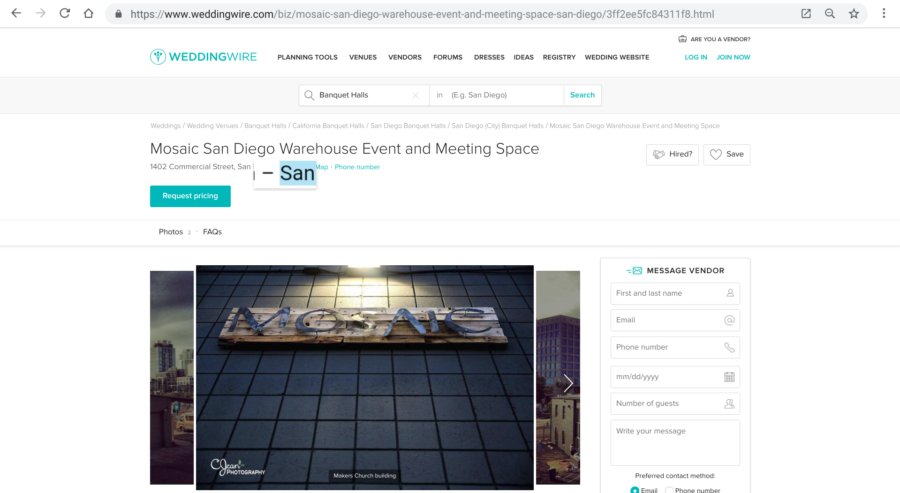Open the Forums menu
Viewport: 900px width, 493px height.
(448, 57)
